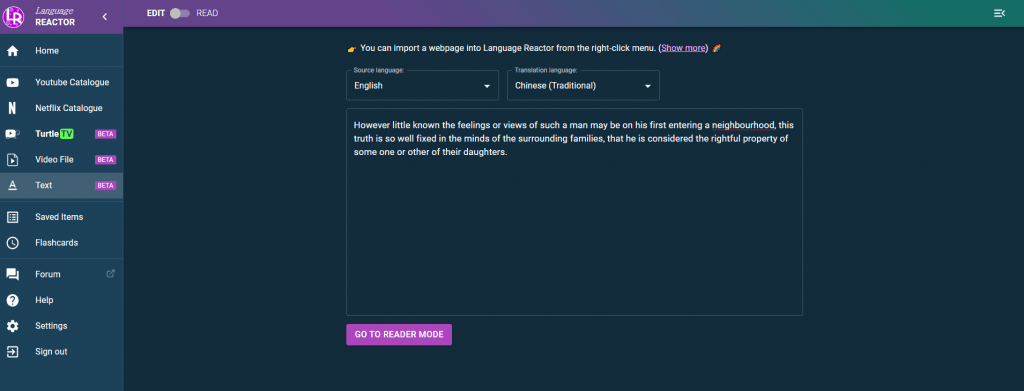Click the external link icon beside Forum
Viewport: 1024px width, 391px height.
(110, 274)
